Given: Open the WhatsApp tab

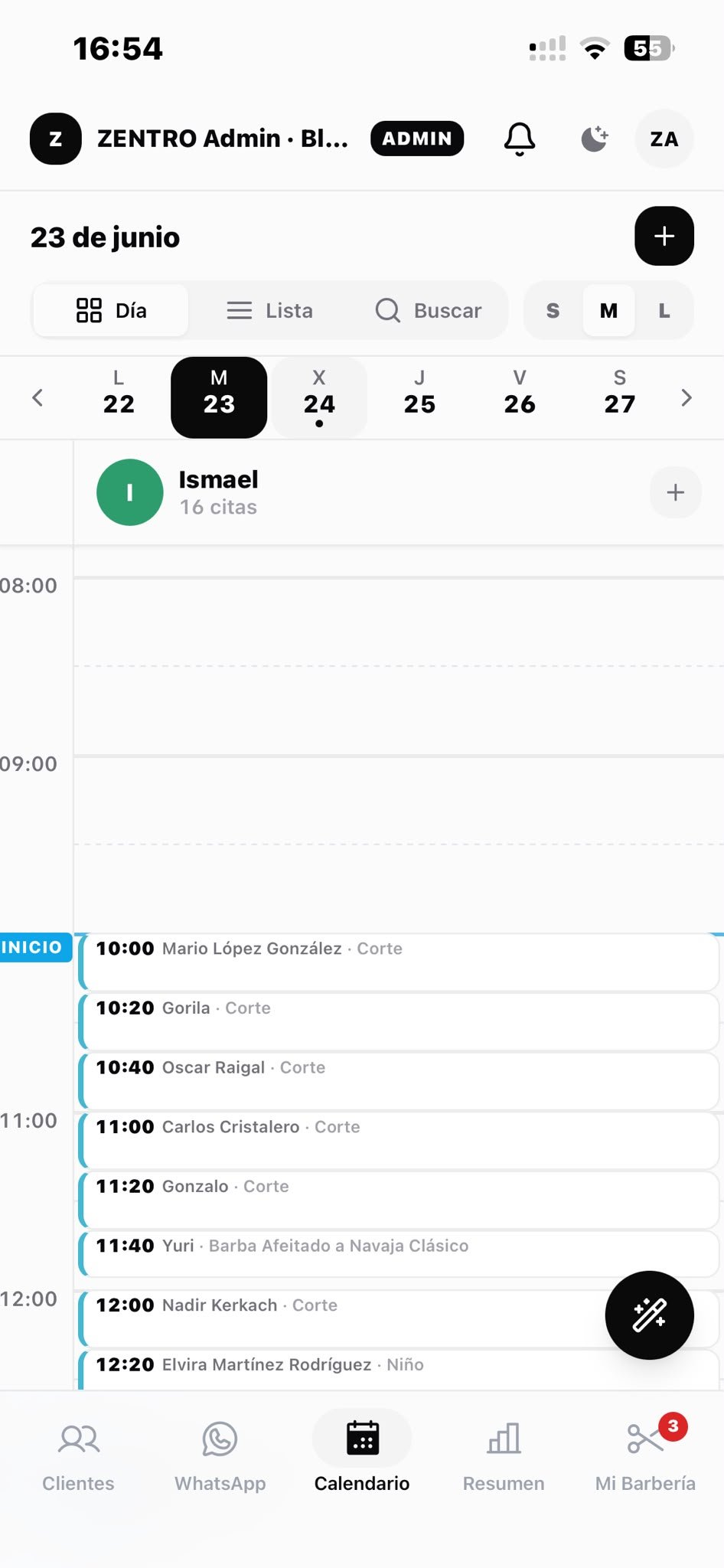Looking at the screenshot, I should coord(220,1457).
